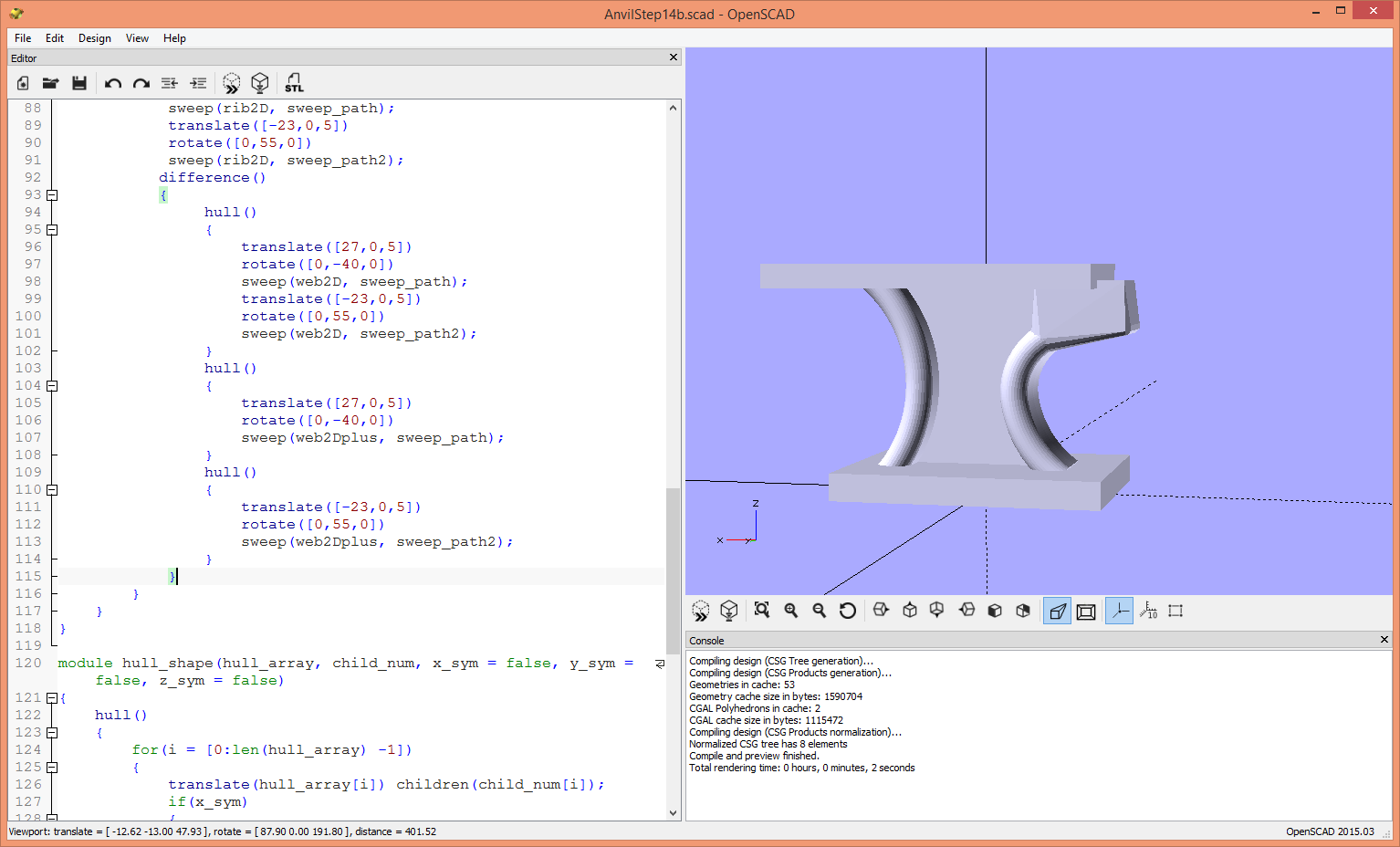Click the Render icon in editor toolbar
The width and height of the screenshot is (1400, 847).
[260, 83]
